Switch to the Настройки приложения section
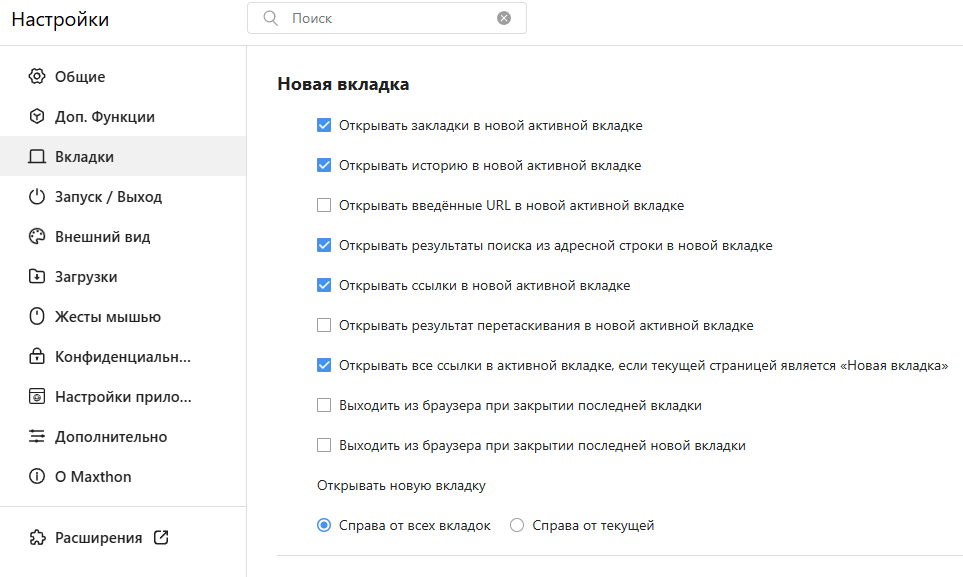 pyautogui.click(x=122, y=397)
